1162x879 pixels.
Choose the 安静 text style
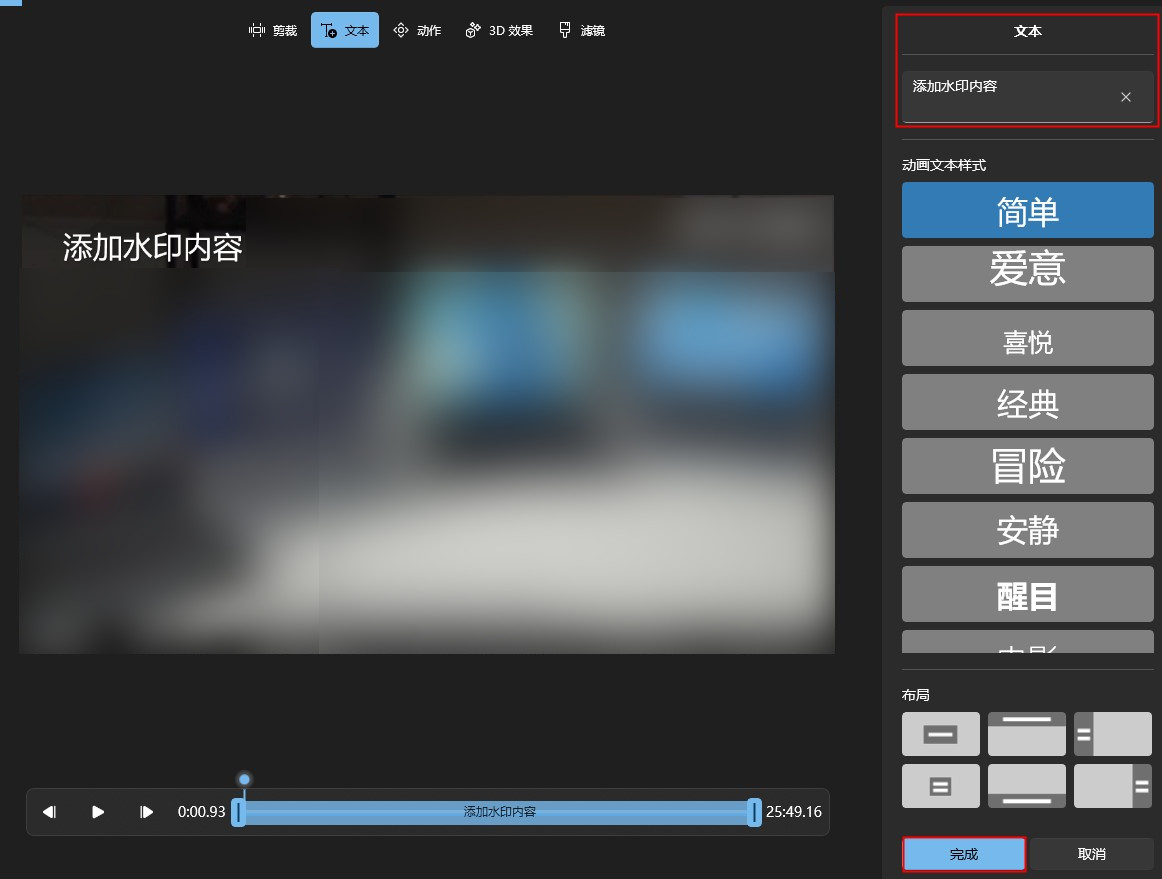1027,530
